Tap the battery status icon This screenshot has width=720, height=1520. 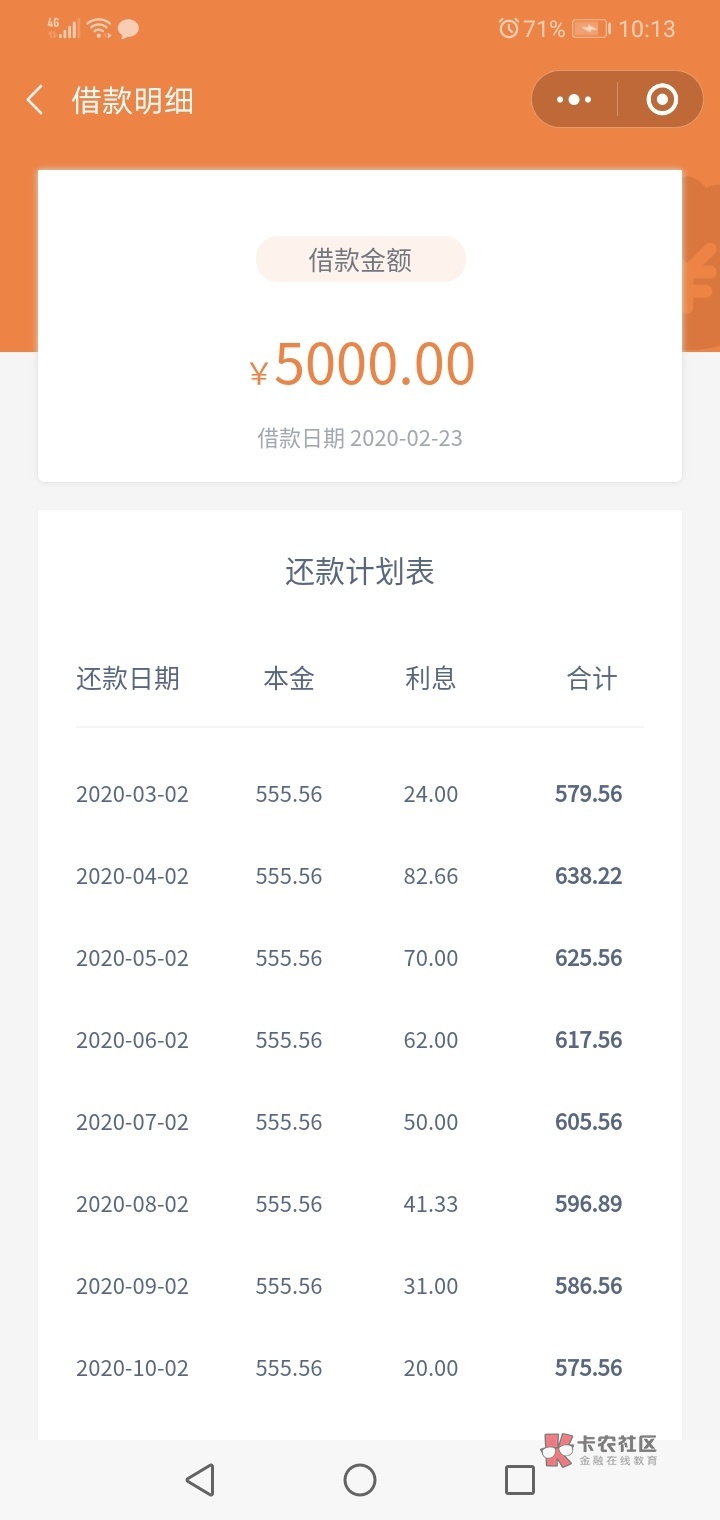click(590, 29)
